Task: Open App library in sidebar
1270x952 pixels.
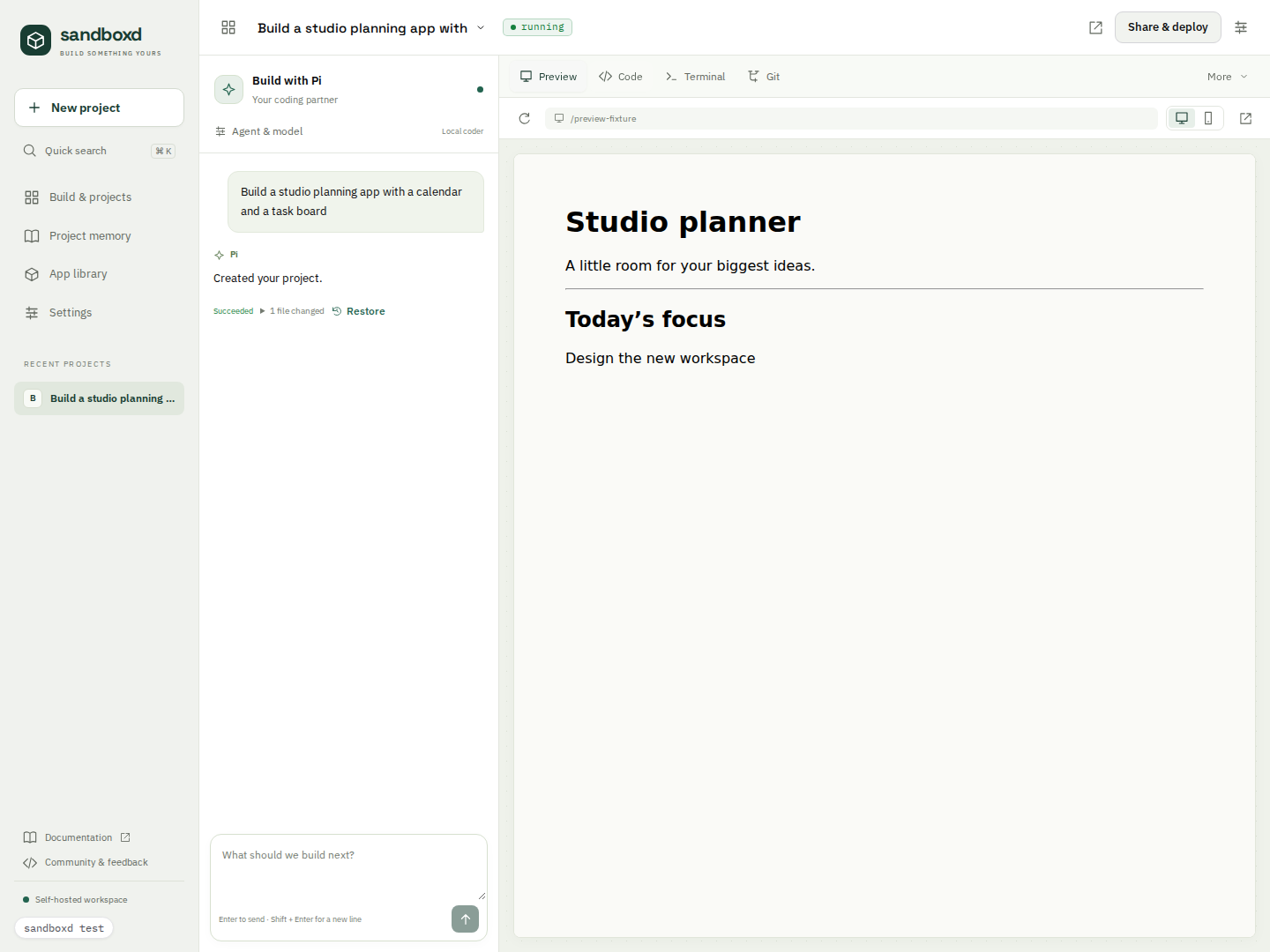Action: point(99,274)
